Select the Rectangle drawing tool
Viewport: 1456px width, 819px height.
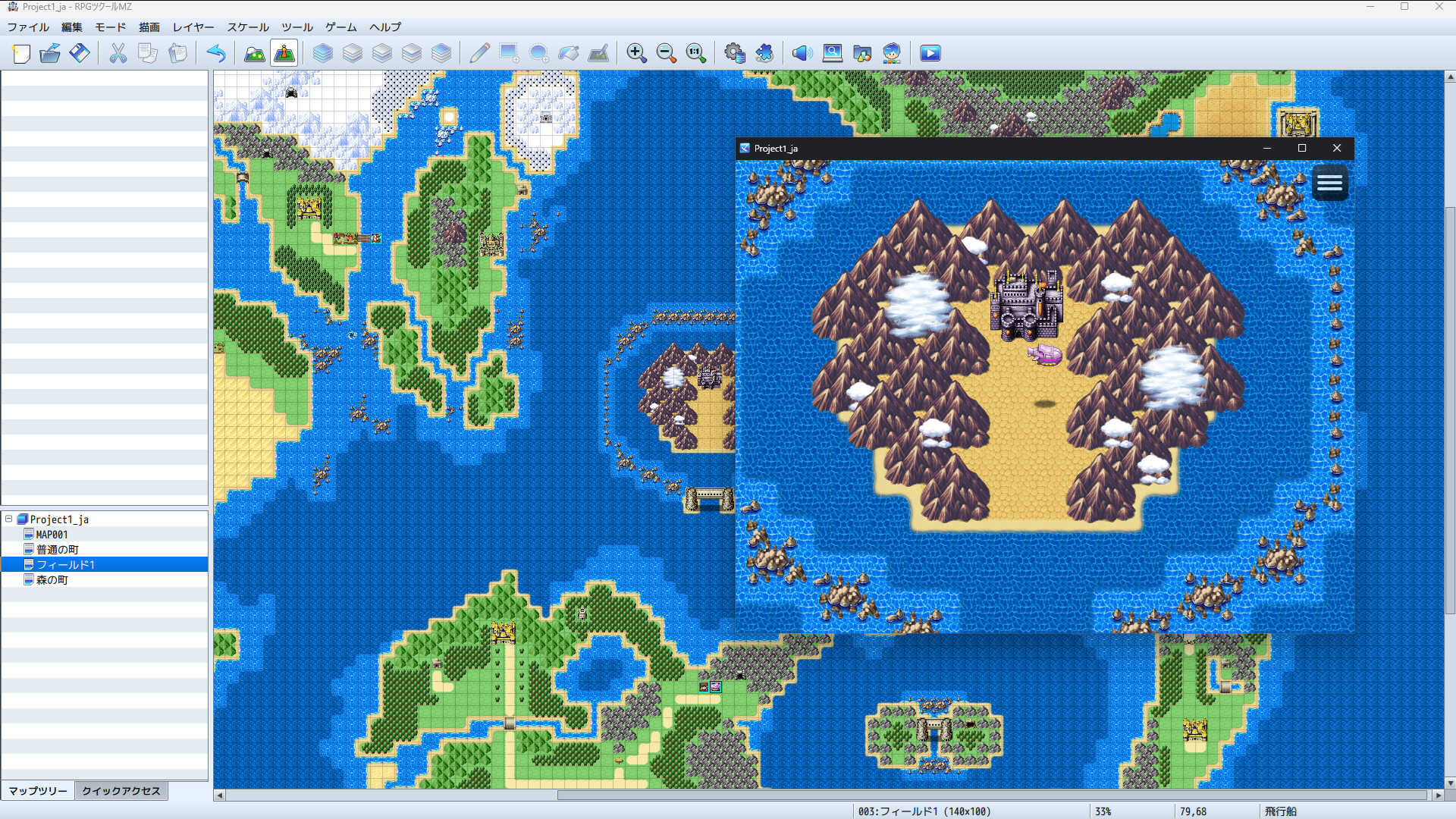pyautogui.click(x=507, y=53)
